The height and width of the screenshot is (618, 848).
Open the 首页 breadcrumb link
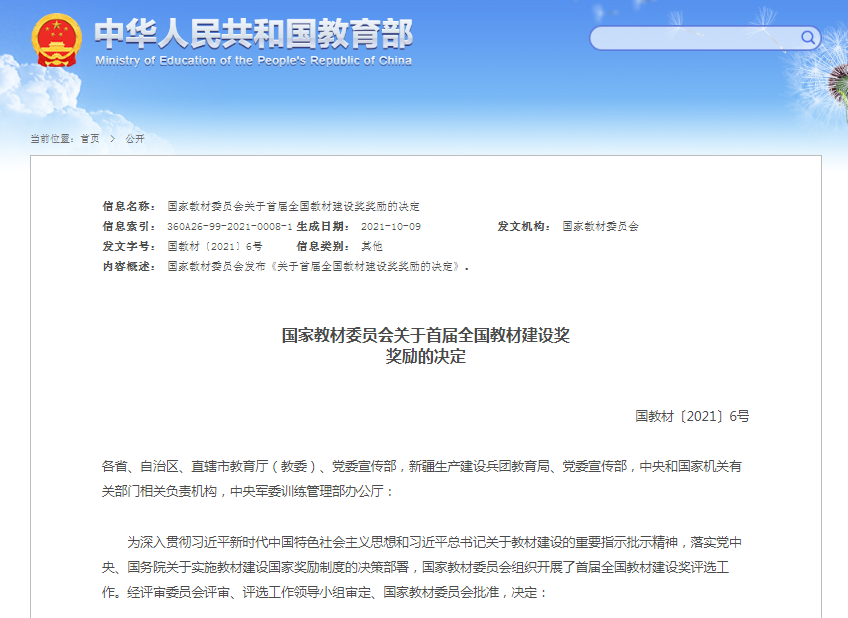(90, 139)
